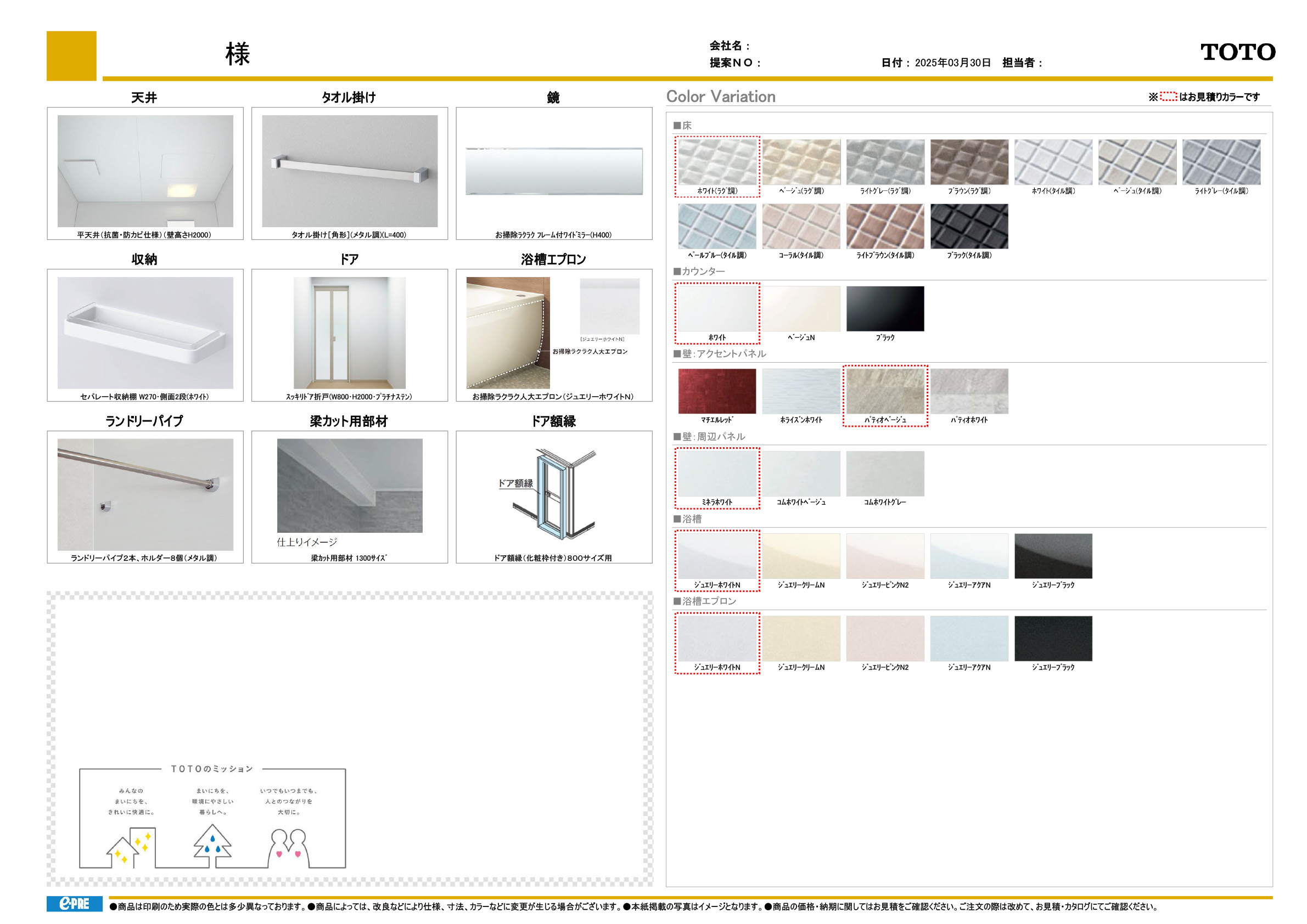Select floor swatch ホワイト(ラグ調)
The image size is (1307, 924).
point(717,162)
